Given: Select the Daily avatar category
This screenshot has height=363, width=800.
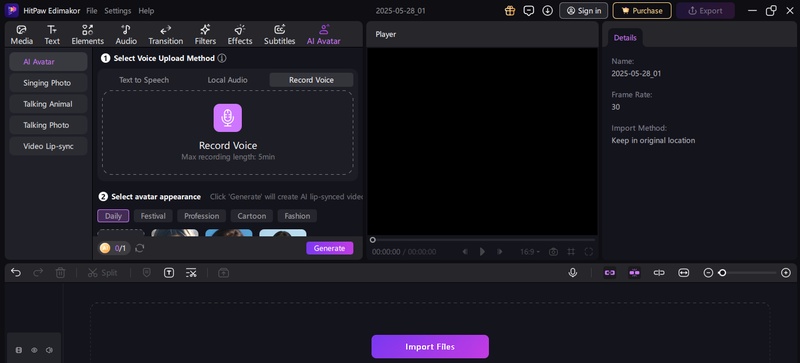Looking at the screenshot, I should pyautogui.click(x=113, y=216).
